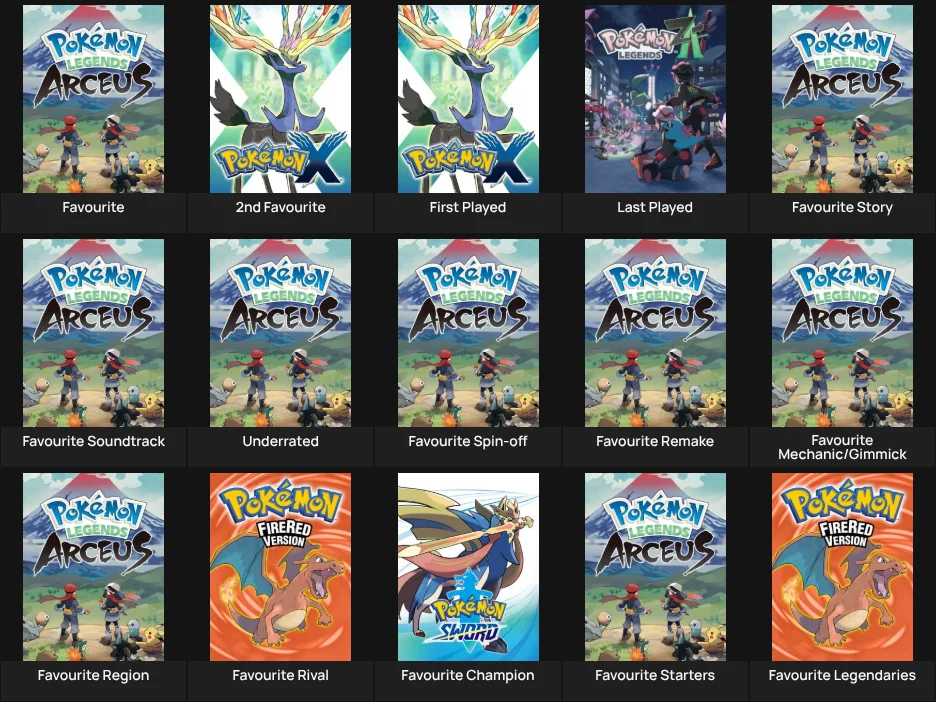The width and height of the screenshot is (936, 702).
Task: Click the 2nd Favourite label
Action: 281,207
